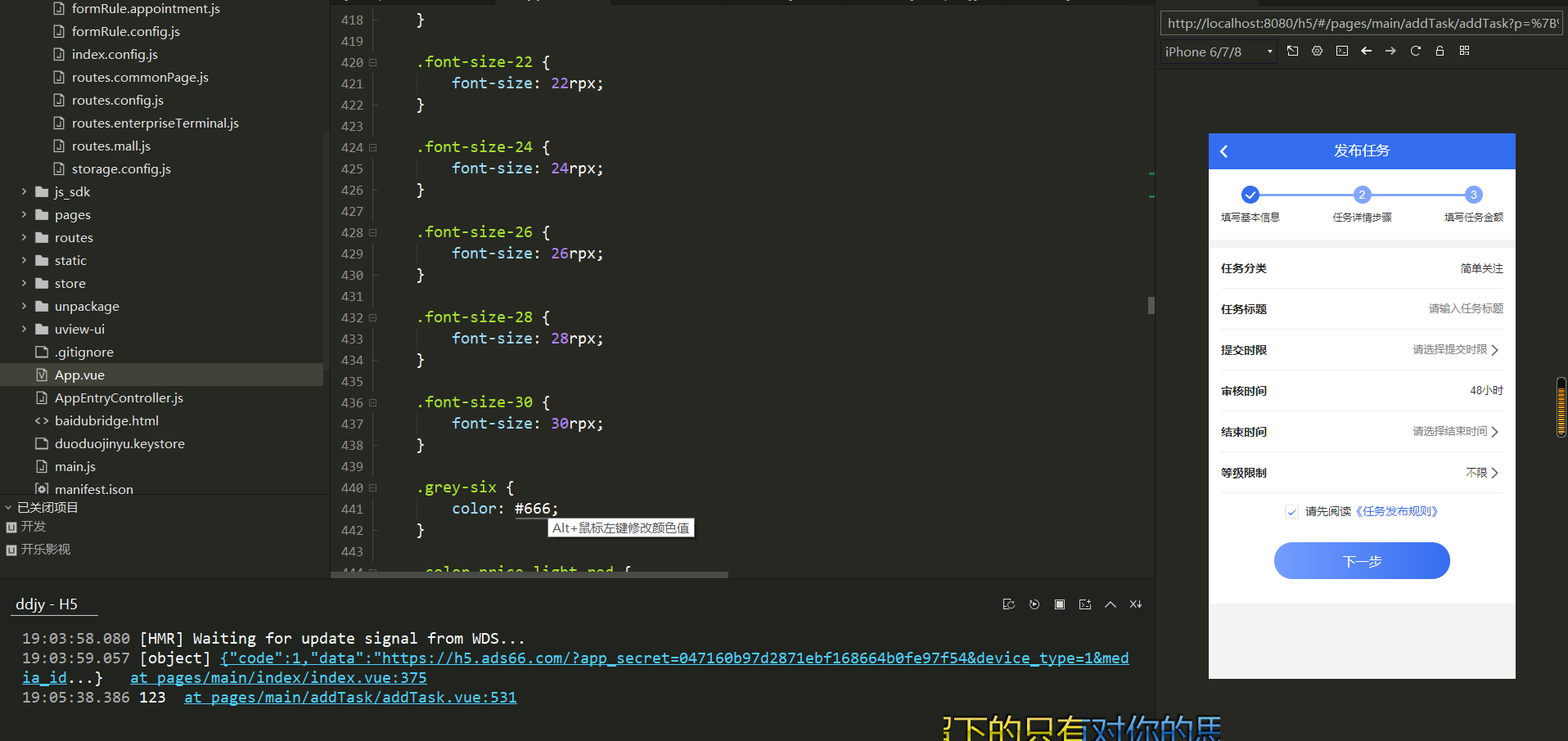Expand the uview-ui folder
Image resolution: width=1568 pixels, height=741 pixels.
point(24,330)
